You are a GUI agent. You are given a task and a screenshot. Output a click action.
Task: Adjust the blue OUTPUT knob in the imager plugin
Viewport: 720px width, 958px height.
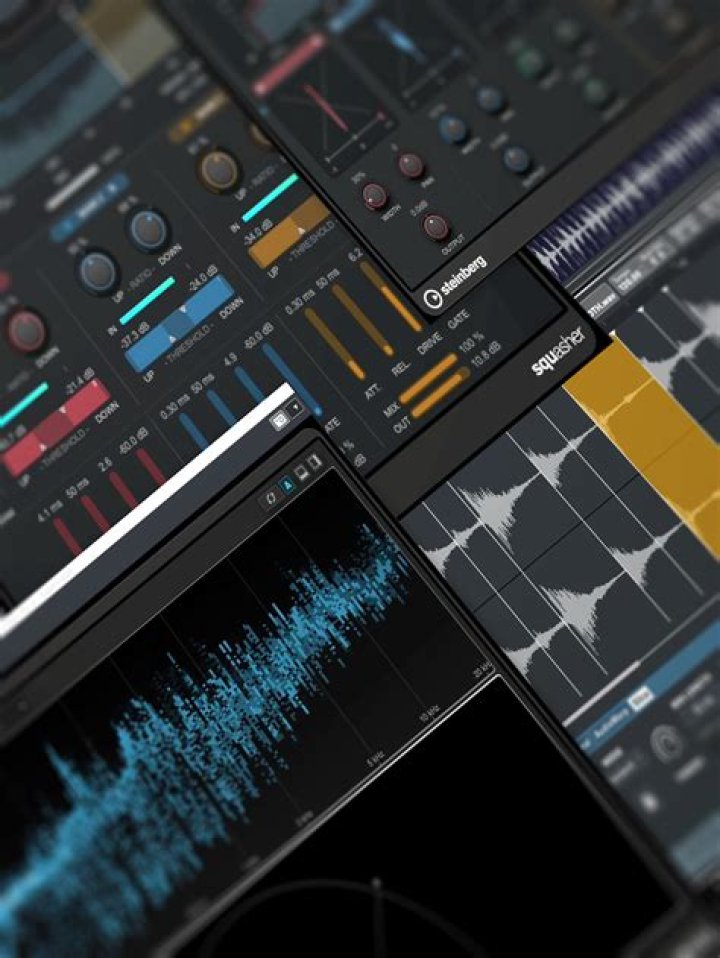[516, 158]
